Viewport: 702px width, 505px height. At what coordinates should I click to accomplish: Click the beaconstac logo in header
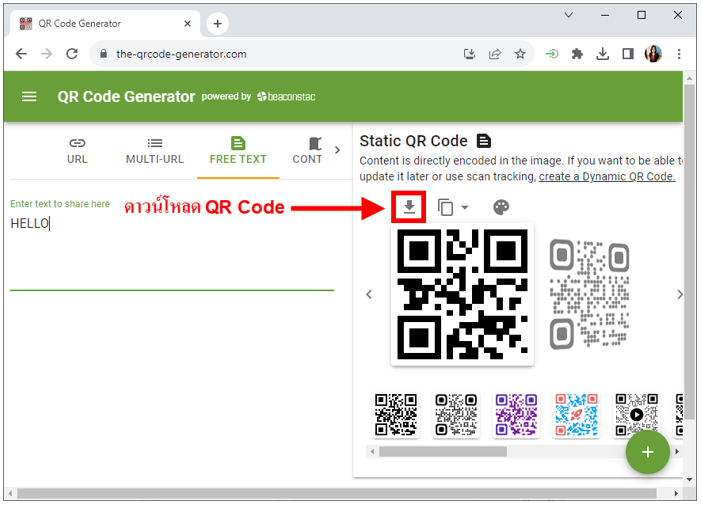tap(286, 97)
